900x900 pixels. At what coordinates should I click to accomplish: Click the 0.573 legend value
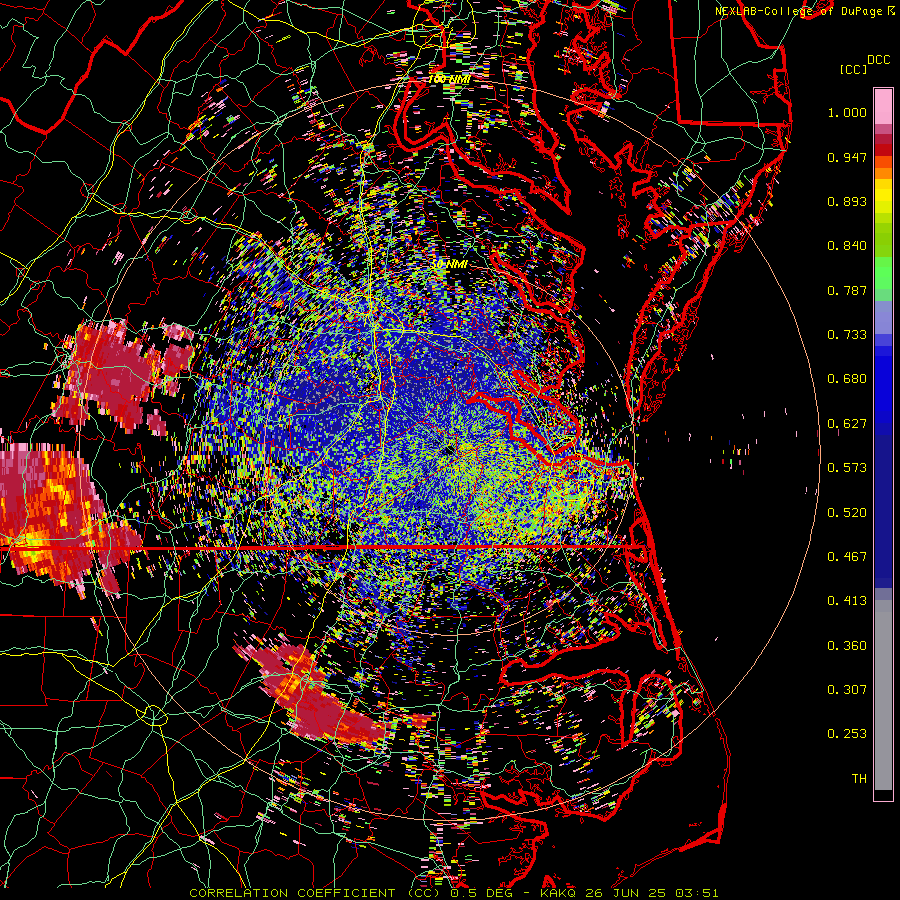pyautogui.click(x=847, y=468)
